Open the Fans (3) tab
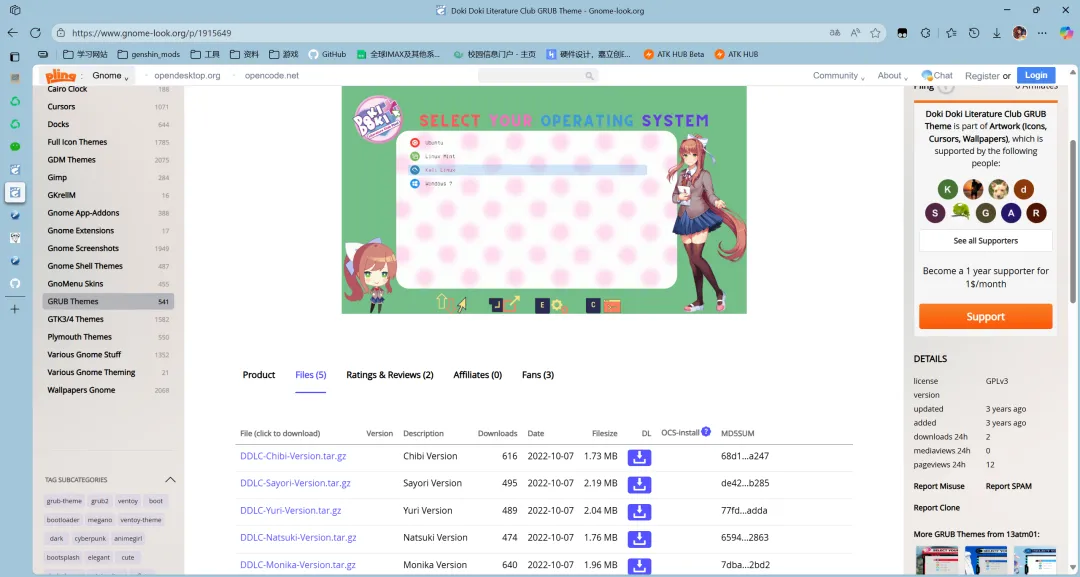 (538, 375)
